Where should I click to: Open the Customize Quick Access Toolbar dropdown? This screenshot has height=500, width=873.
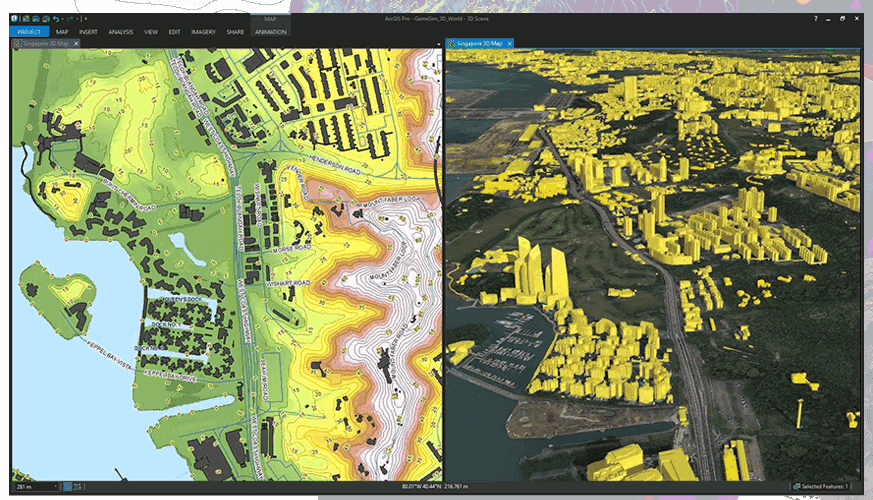[x=86, y=18]
